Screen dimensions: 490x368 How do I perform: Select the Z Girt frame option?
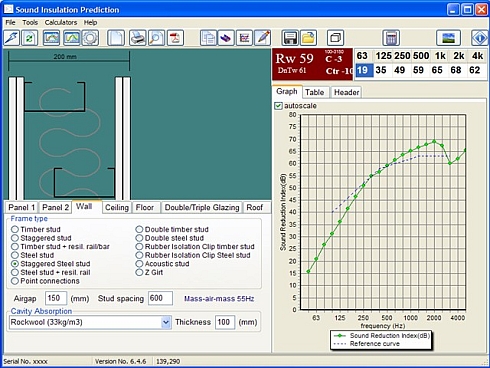point(139,272)
